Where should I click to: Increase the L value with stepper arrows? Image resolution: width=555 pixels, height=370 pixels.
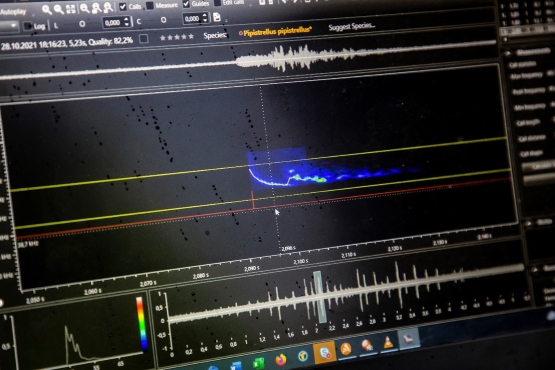point(127,19)
